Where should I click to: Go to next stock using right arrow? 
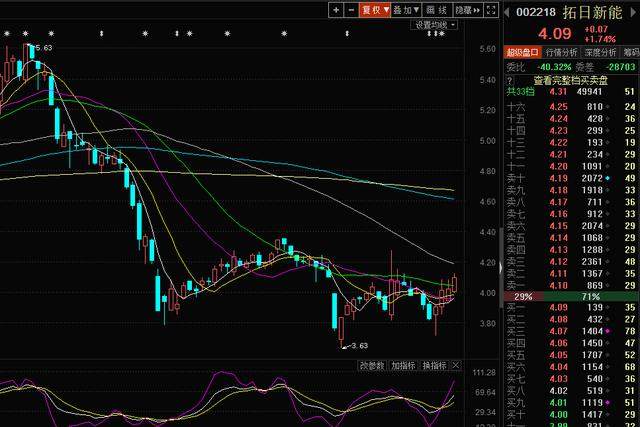pos(633,11)
